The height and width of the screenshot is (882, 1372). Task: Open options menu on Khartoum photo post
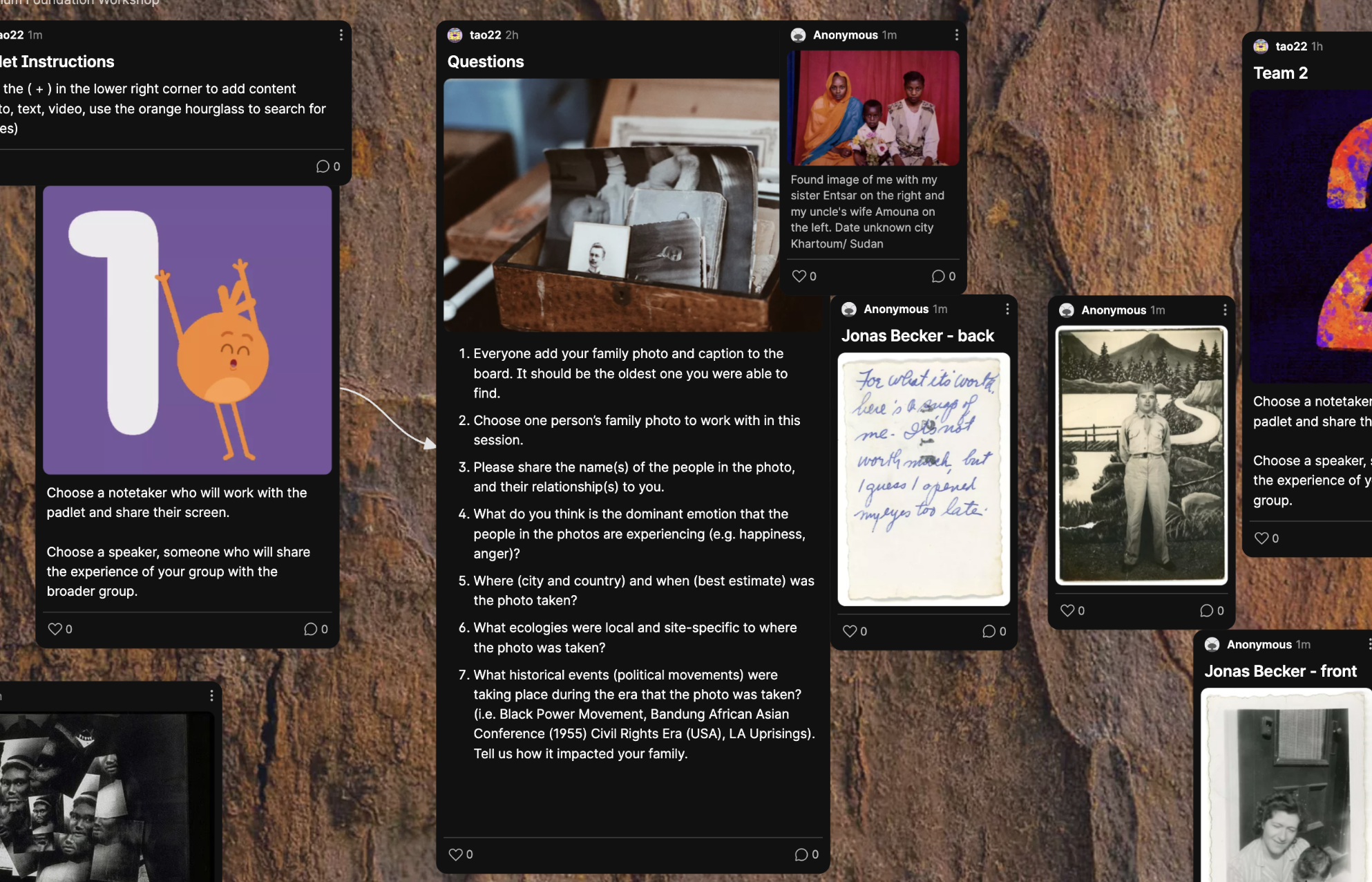(x=956, y=35)
